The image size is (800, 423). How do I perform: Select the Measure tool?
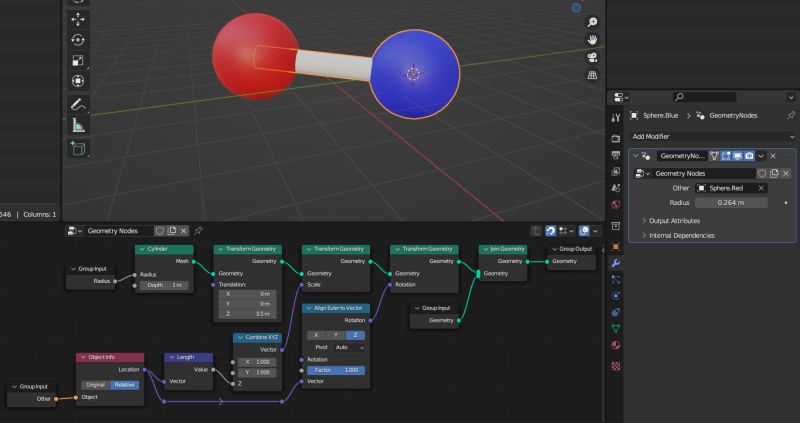click(x=78, y=125)
